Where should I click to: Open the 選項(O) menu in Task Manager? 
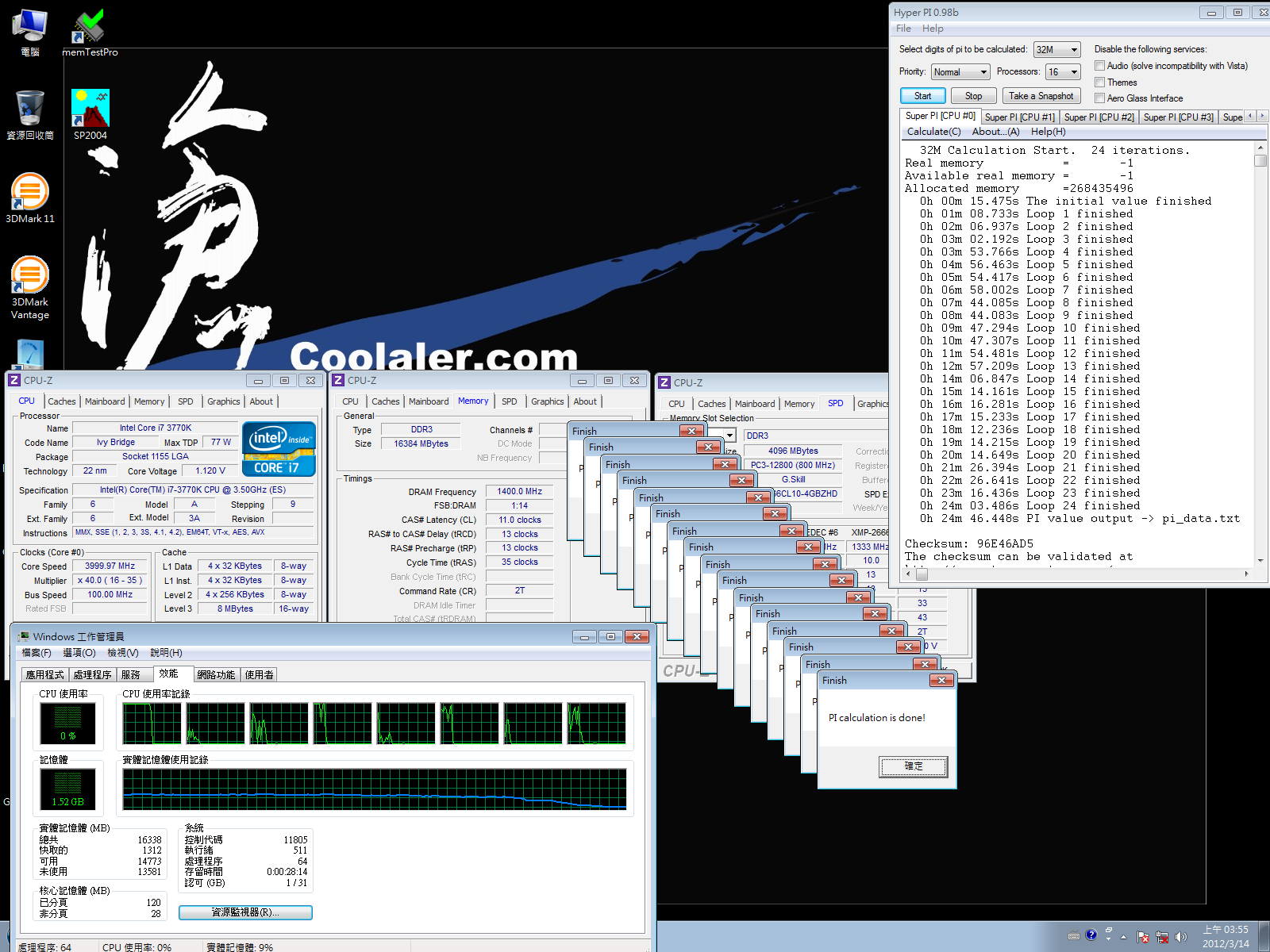pyautogui.click(x=79, y=653)
